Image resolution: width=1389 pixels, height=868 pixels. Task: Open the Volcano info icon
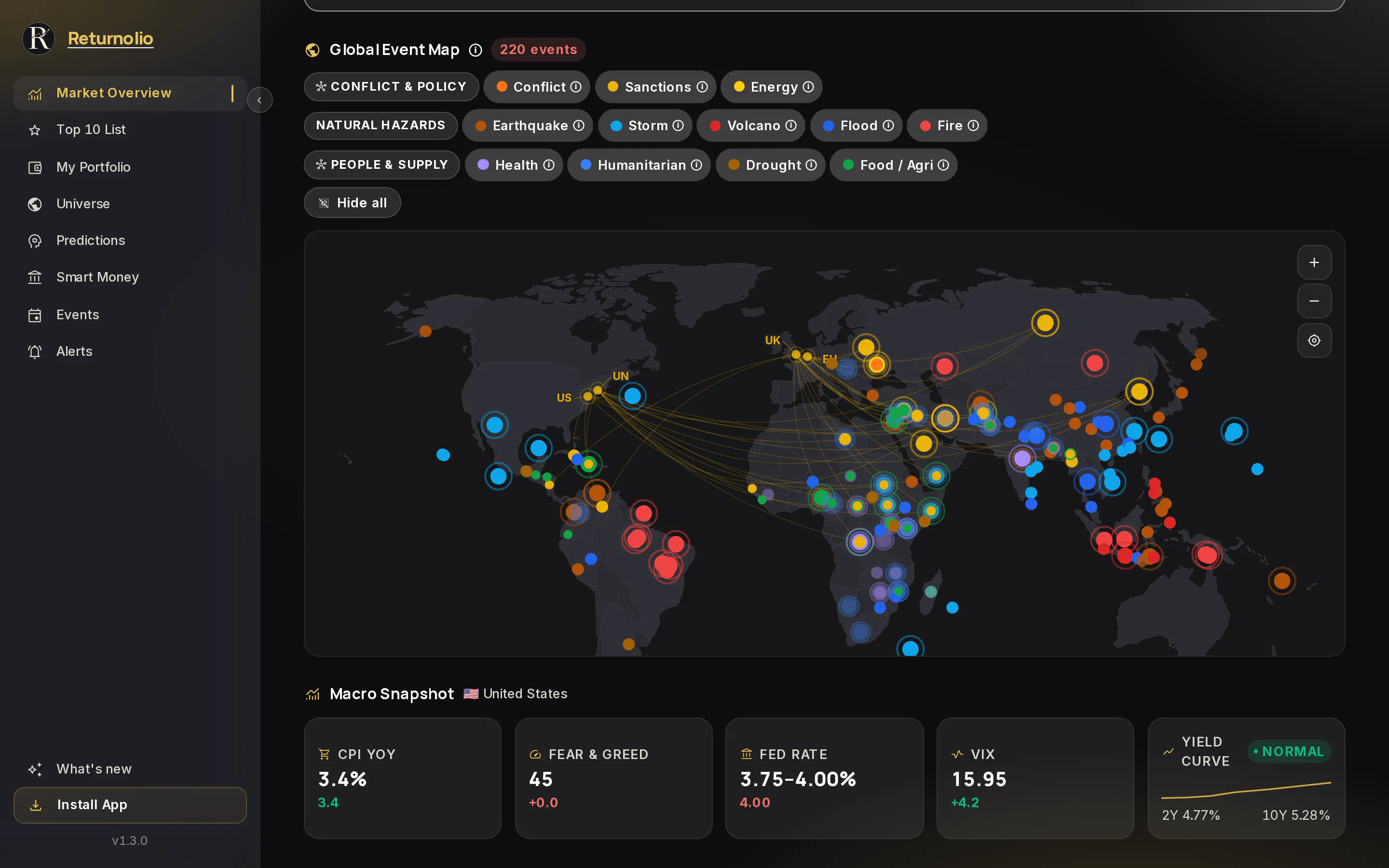click(x=791, y=125)
